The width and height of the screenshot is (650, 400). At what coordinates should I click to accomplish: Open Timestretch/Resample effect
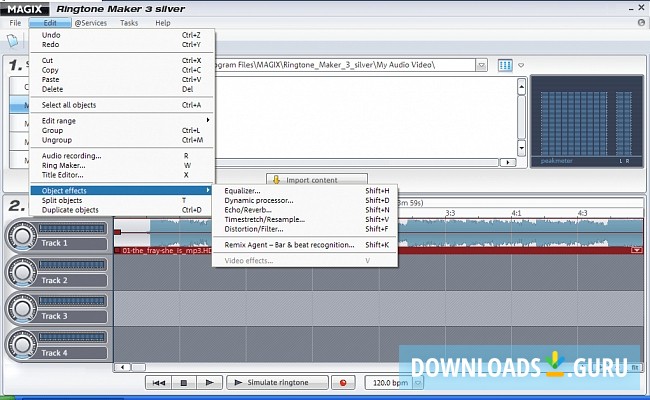(305, 219)
